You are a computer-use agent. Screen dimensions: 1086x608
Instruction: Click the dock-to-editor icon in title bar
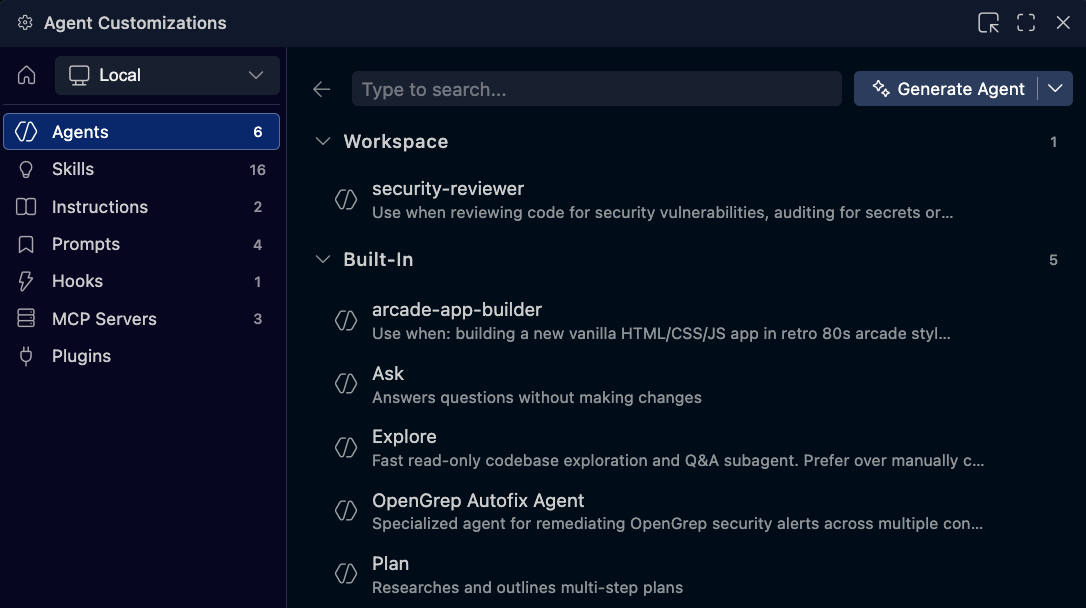pos(987,22)
